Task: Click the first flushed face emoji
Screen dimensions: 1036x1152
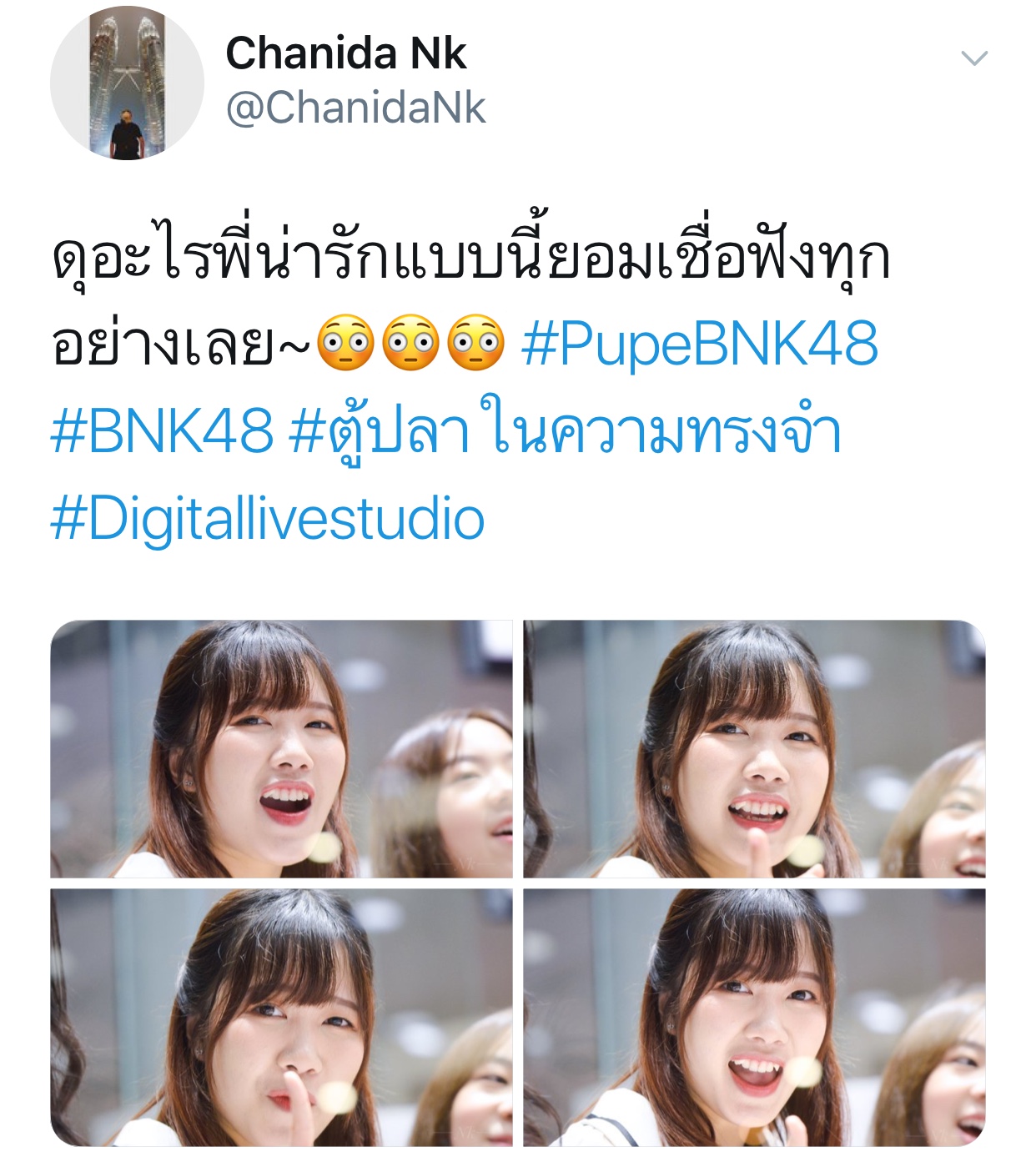Action: point(345,344)
